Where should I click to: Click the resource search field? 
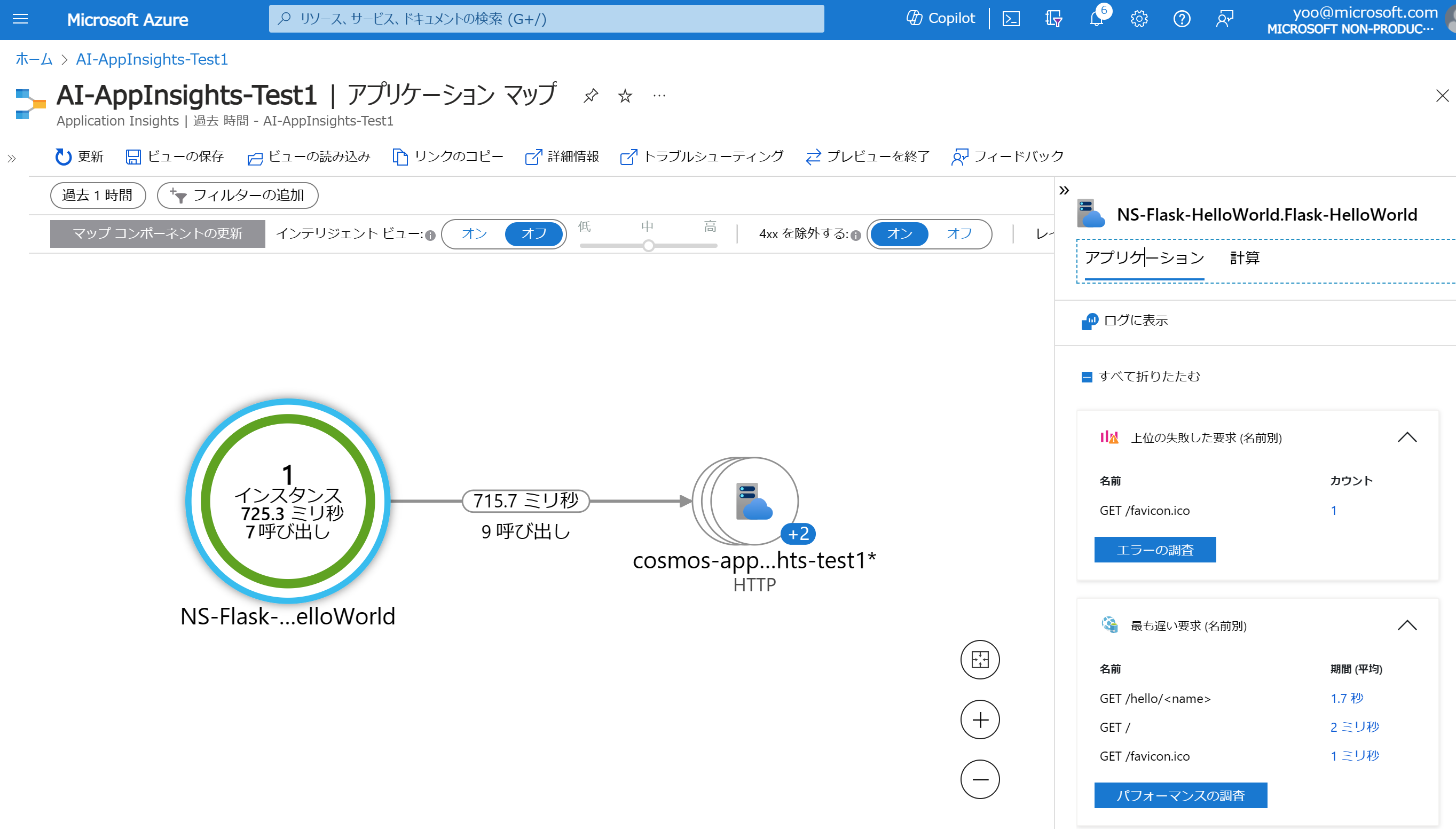pyautogui.click(x=545, y=19)
